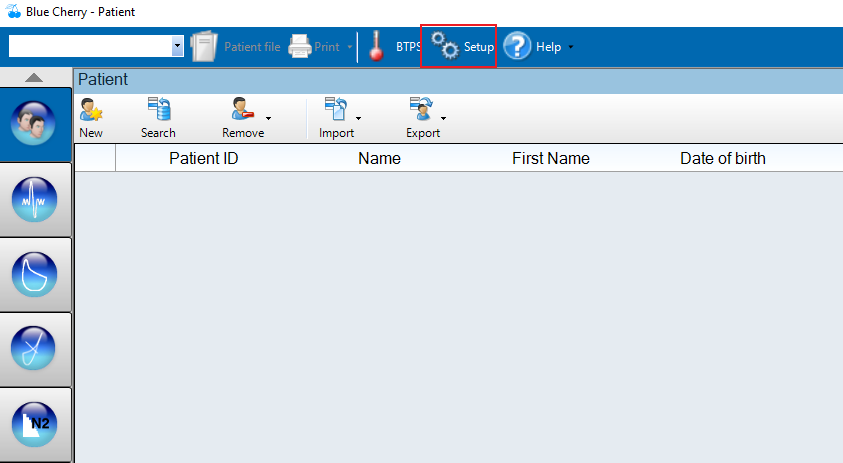Click the Help question mark icon
The height and width of the screenshot is (463, 843).
pos(517,46)
